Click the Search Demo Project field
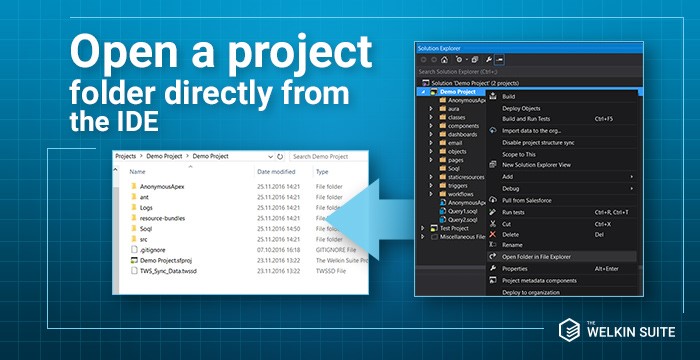 (x=329, y=157)
